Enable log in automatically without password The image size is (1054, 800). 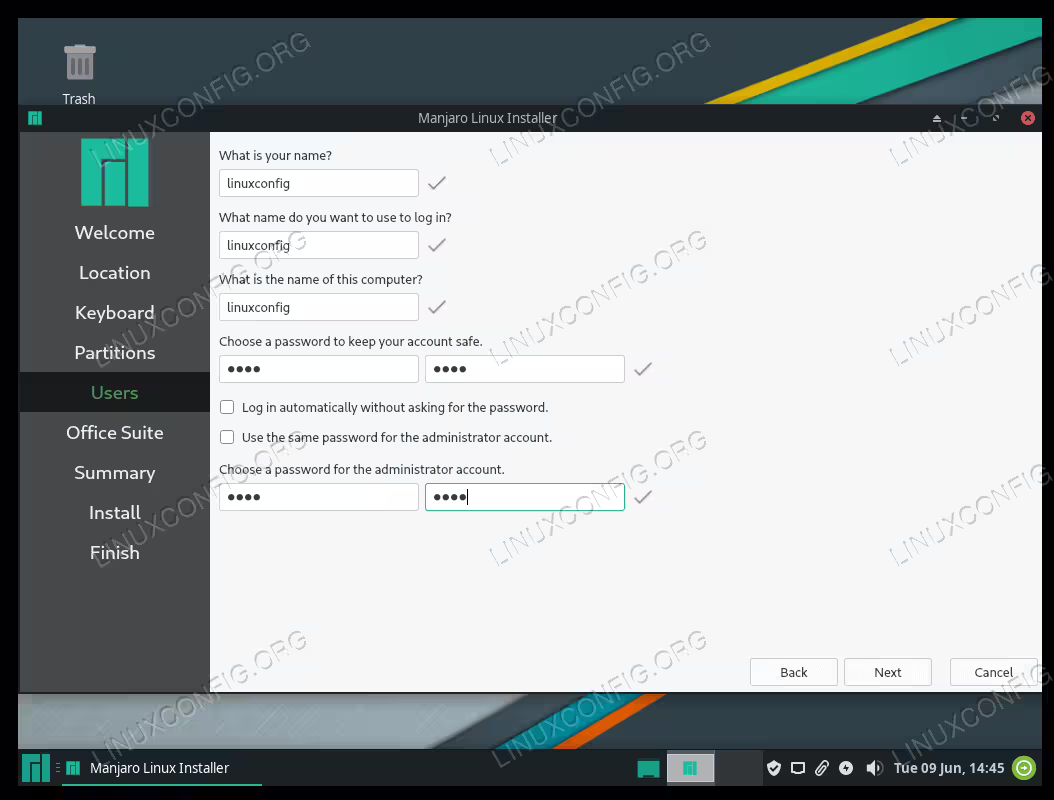click(227, 407)
